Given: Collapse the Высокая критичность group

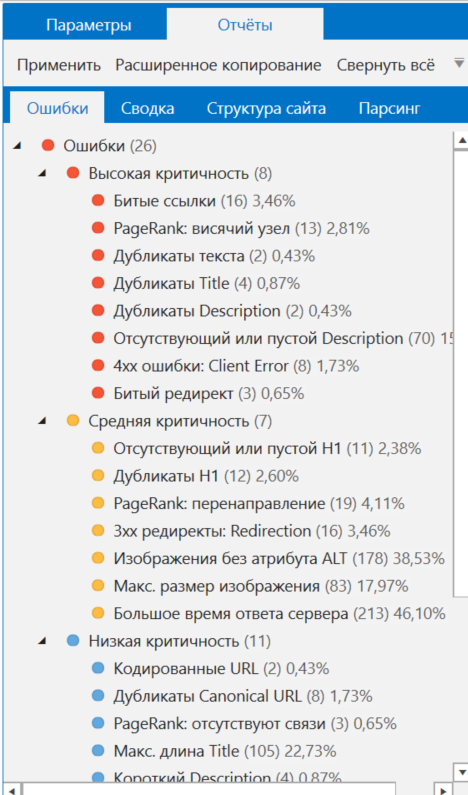Looking at the screenshot, I should (43, 173).
